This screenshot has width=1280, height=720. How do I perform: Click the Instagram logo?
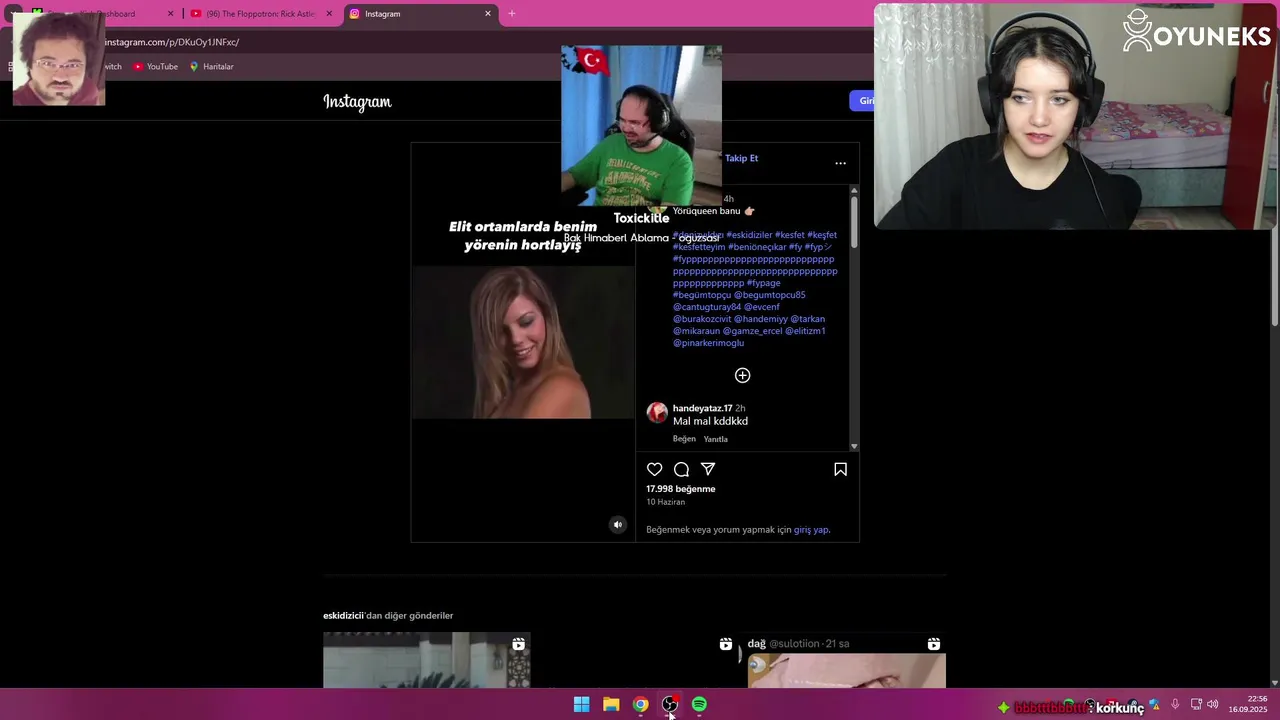pyautogui.click(x=357, y=101)
